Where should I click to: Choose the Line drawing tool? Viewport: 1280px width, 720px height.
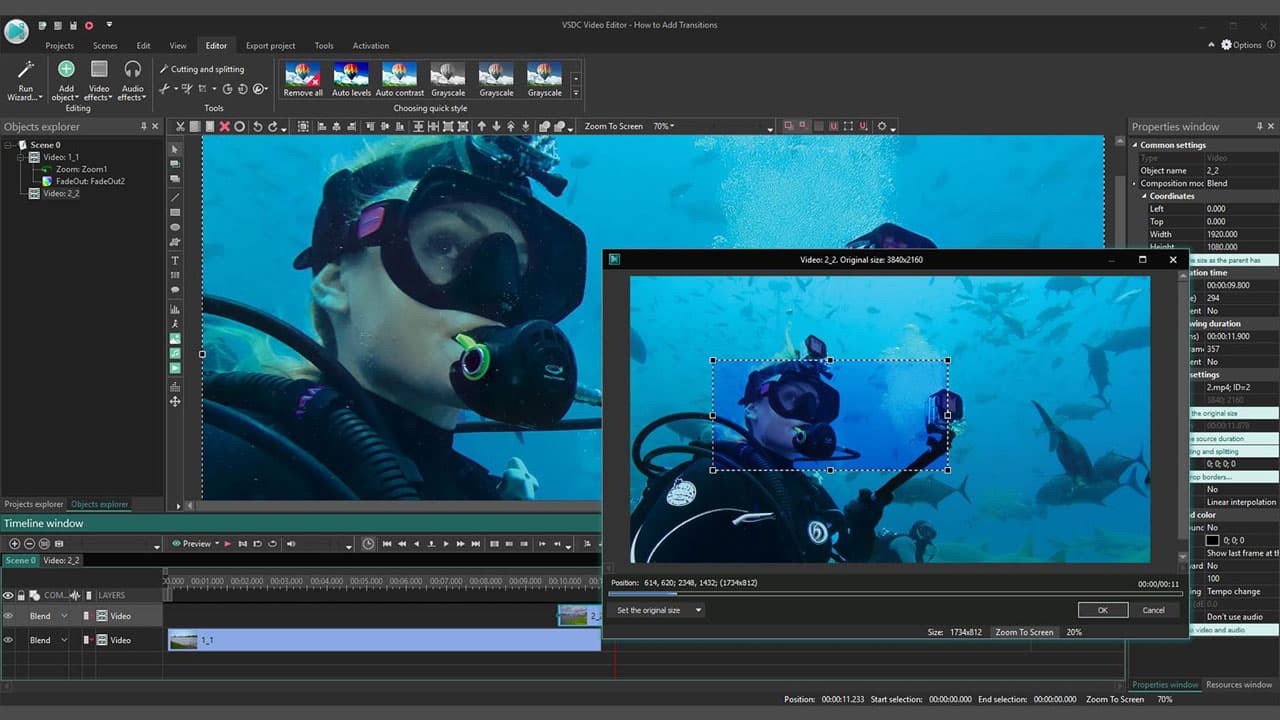tap(174, 197)
